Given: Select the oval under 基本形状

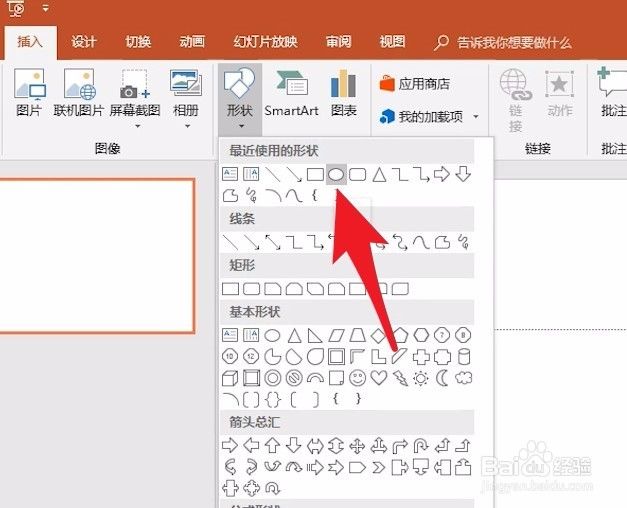Looking at the screenshot, I should point(272,336).
